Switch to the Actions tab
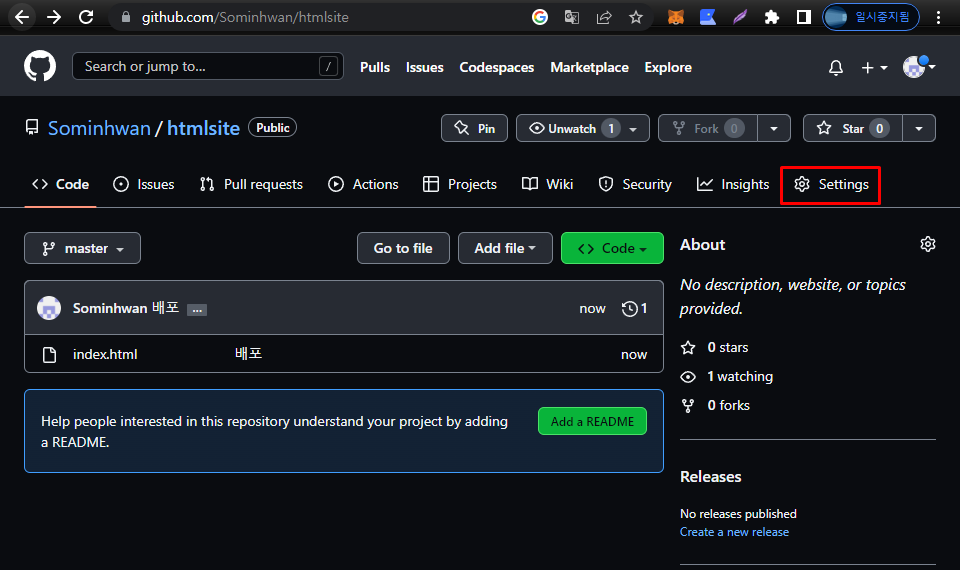This screenshot has width=960, height=570. (x=363, y=184)
